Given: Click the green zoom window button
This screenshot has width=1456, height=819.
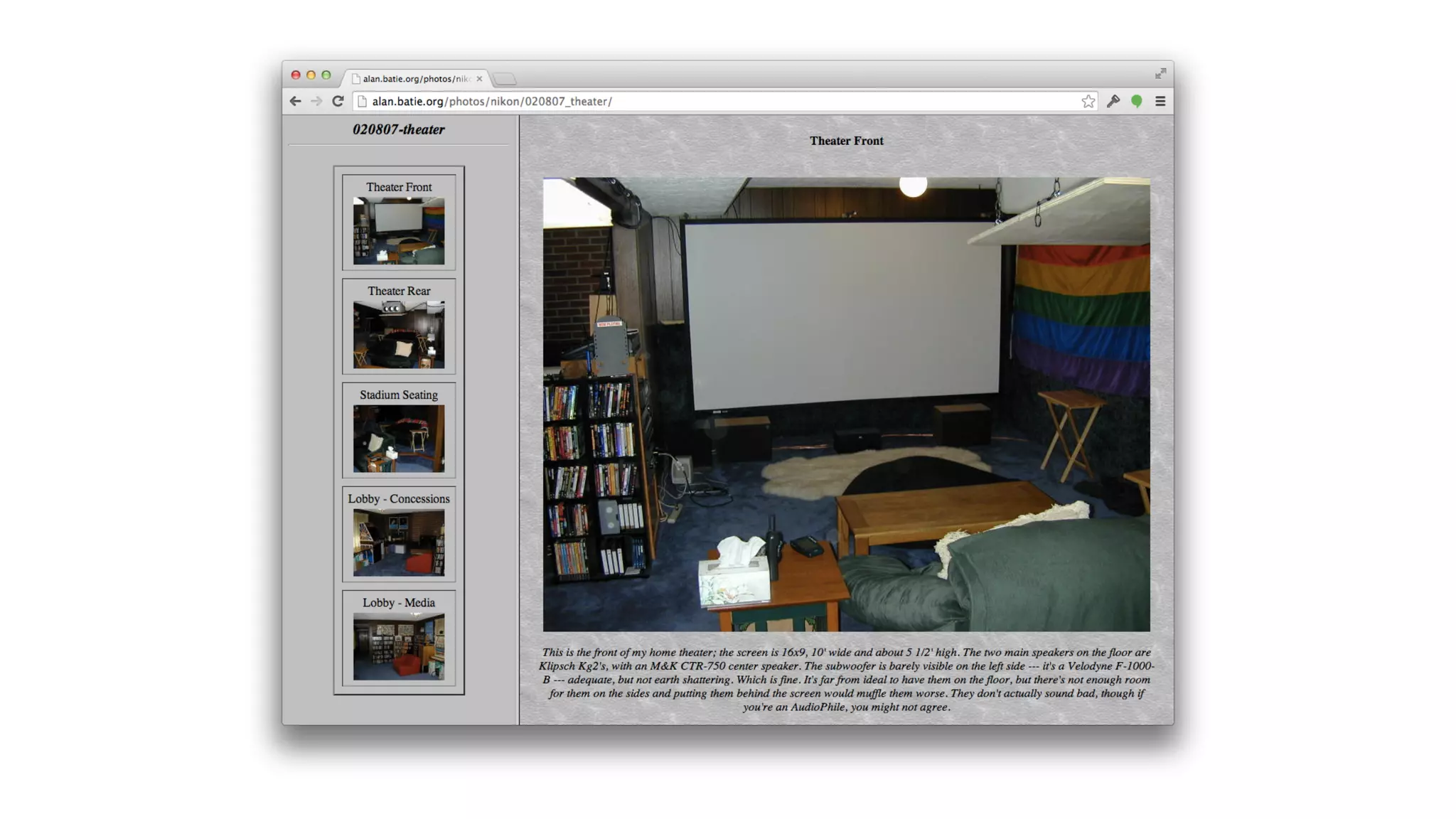Looking at the screenshot, I should coord(326,75).
